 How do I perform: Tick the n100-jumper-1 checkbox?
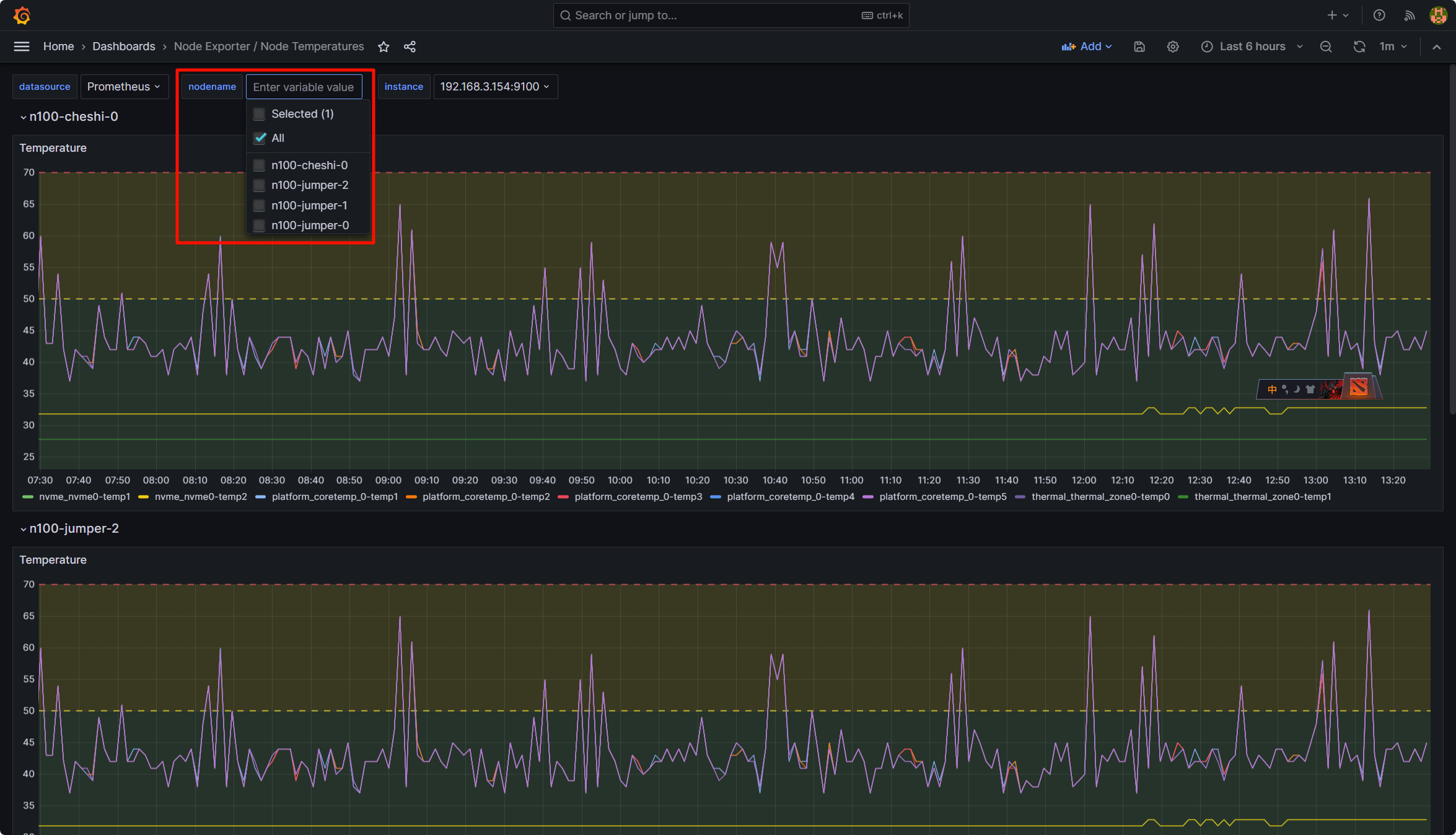coord(260,206)
